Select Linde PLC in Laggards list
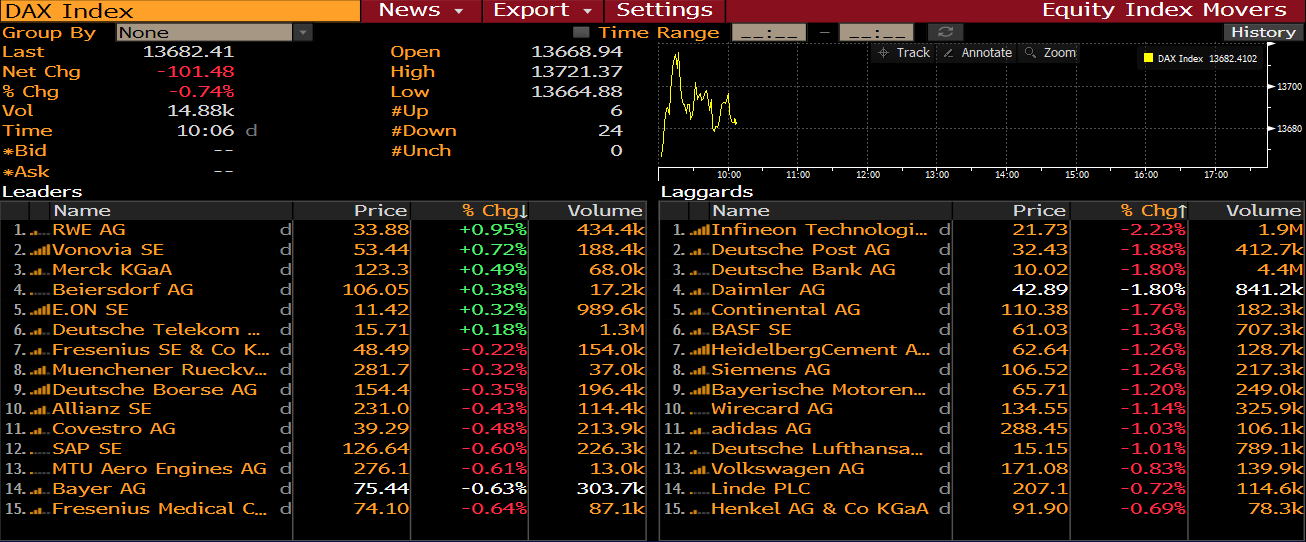The height and width of the screenshot is (542, 1306). [760, 489]
